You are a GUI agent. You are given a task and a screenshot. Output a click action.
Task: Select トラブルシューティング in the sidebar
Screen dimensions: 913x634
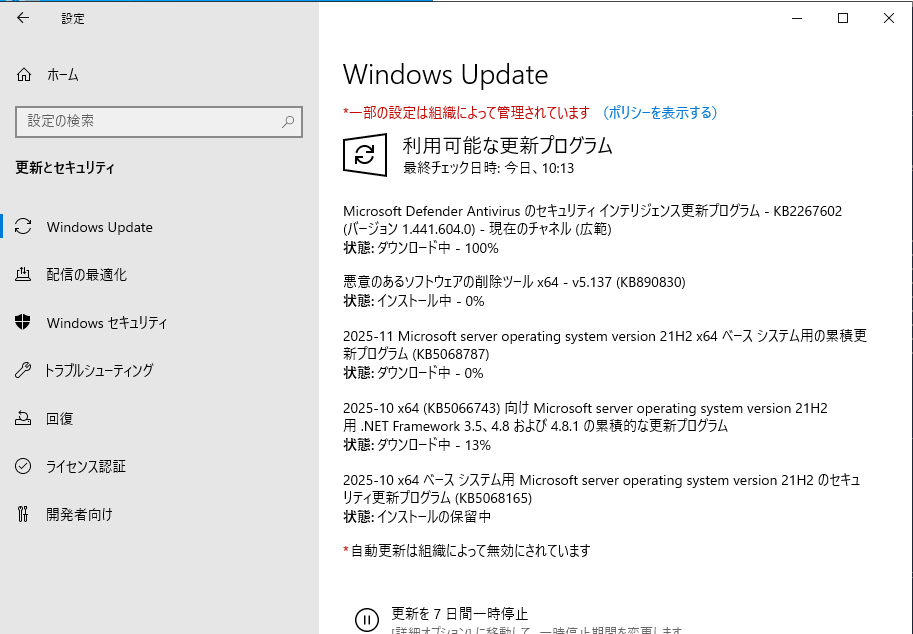pyautogui.click(x=99, y=371)
